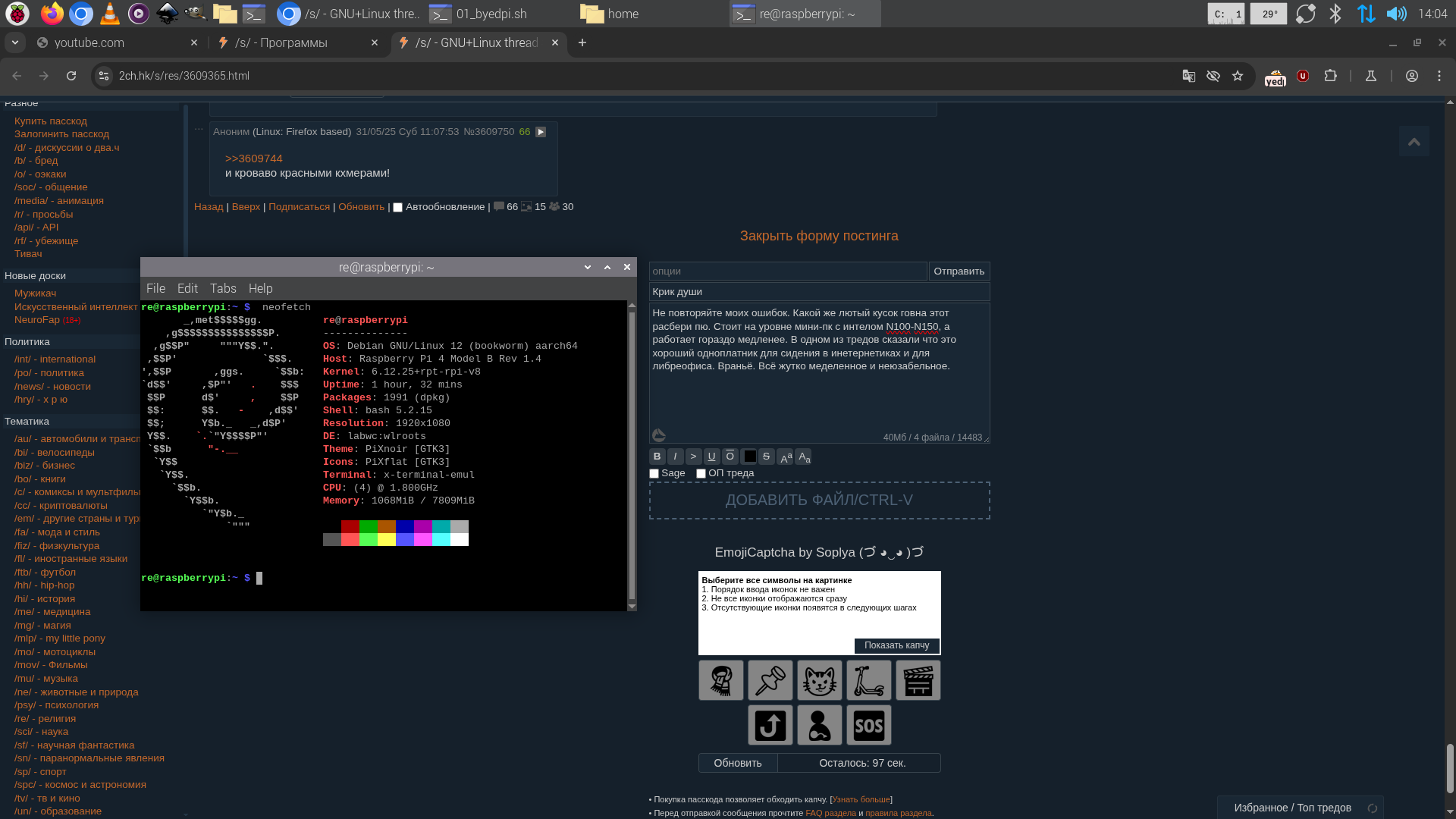Toggle Автообновление checkbox

coord(397,208)
